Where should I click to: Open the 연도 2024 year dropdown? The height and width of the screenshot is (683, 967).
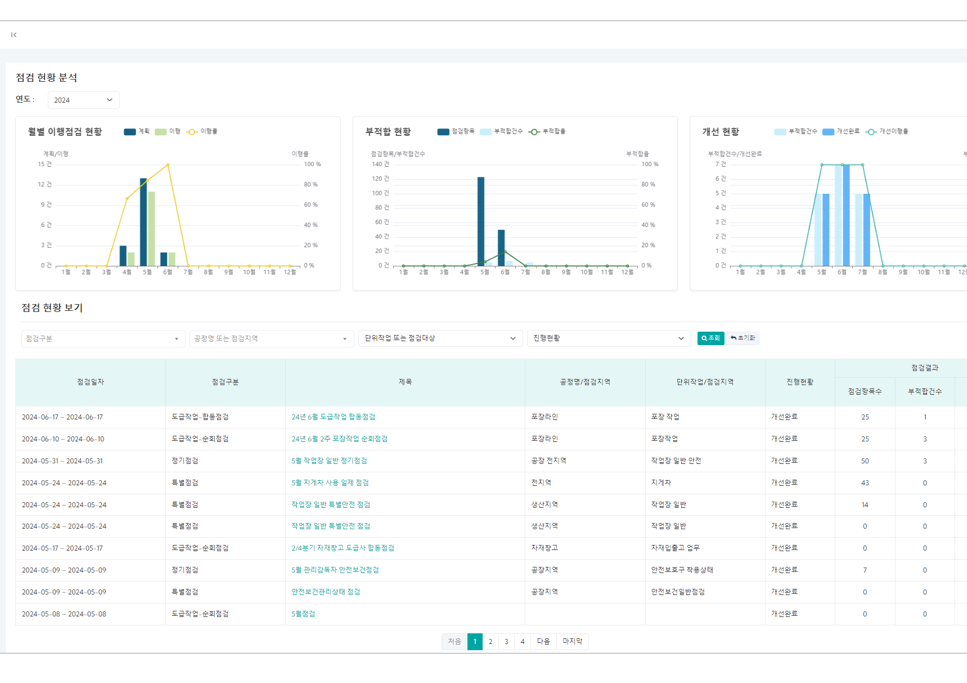tap(83, 100)
